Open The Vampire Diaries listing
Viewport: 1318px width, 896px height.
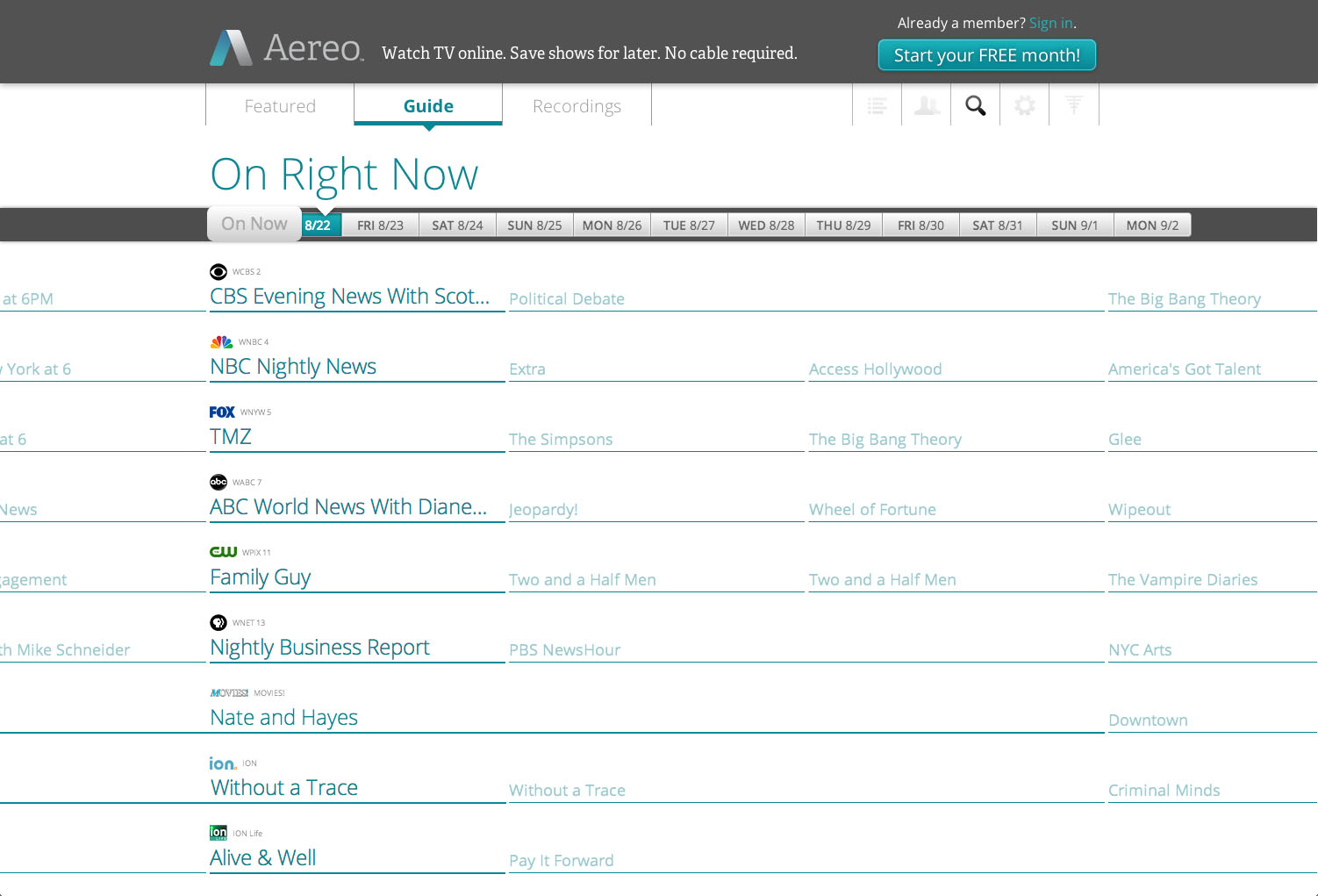tap(1182, 580)
